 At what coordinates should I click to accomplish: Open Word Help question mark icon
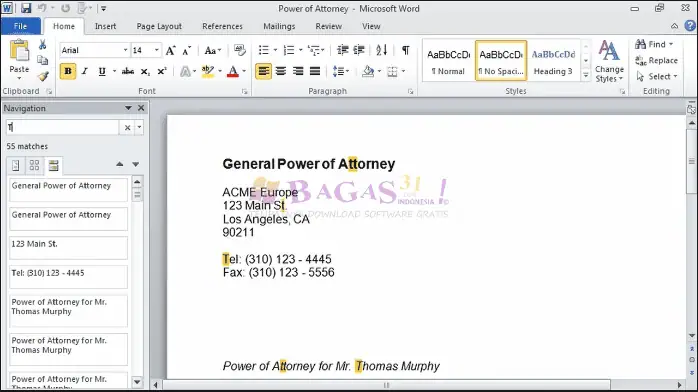pos(690,26)
